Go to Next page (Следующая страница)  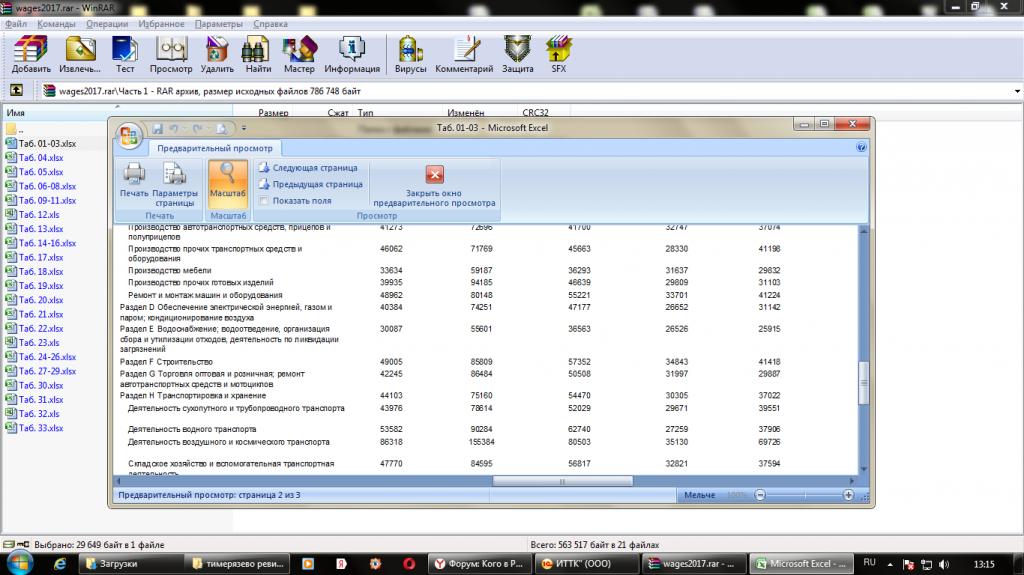click(x=310, y=168)
